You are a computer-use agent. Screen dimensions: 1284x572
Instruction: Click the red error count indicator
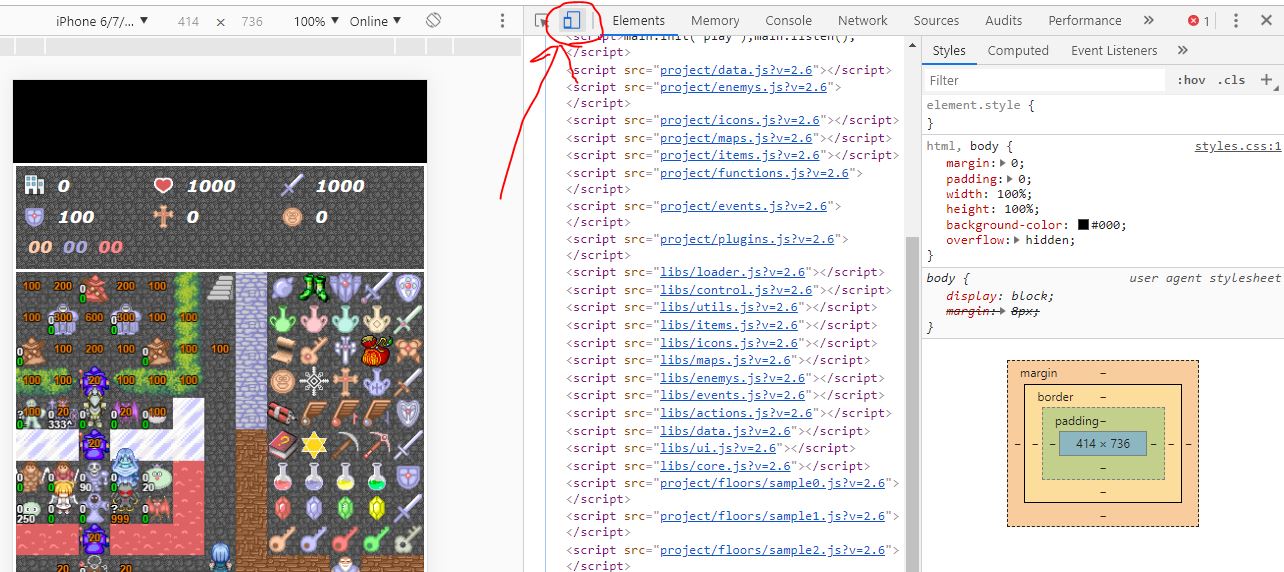click(x=1198, y=21)
